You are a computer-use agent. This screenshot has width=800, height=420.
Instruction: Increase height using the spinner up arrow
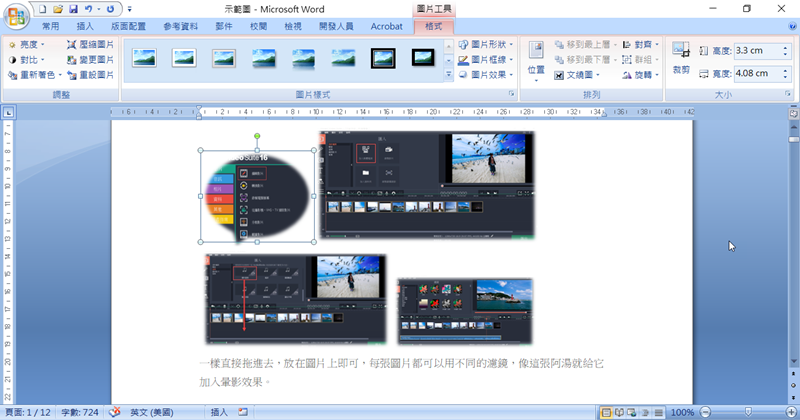click(786, 47)
